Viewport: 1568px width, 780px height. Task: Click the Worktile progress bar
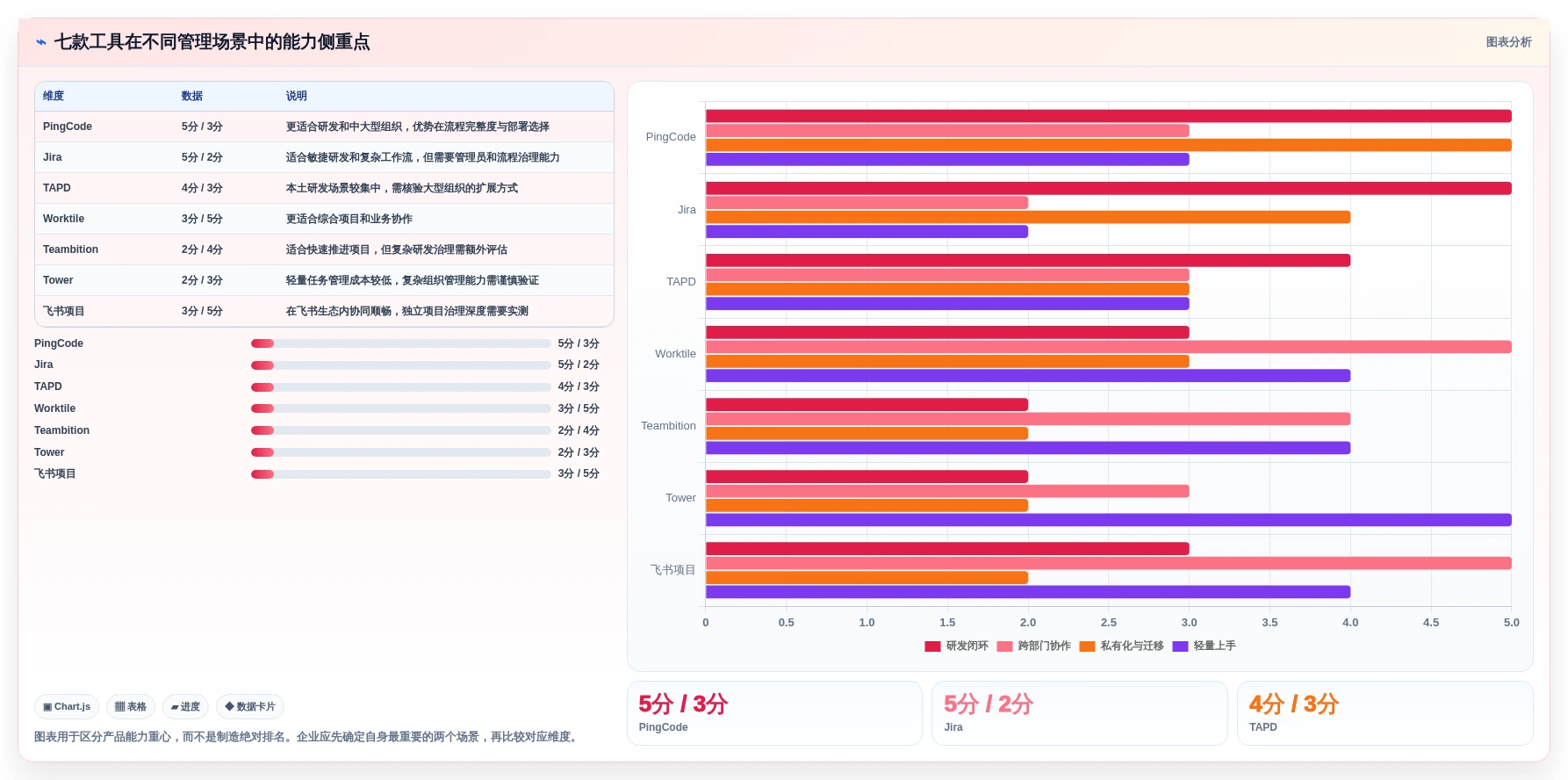pos(401,408)
